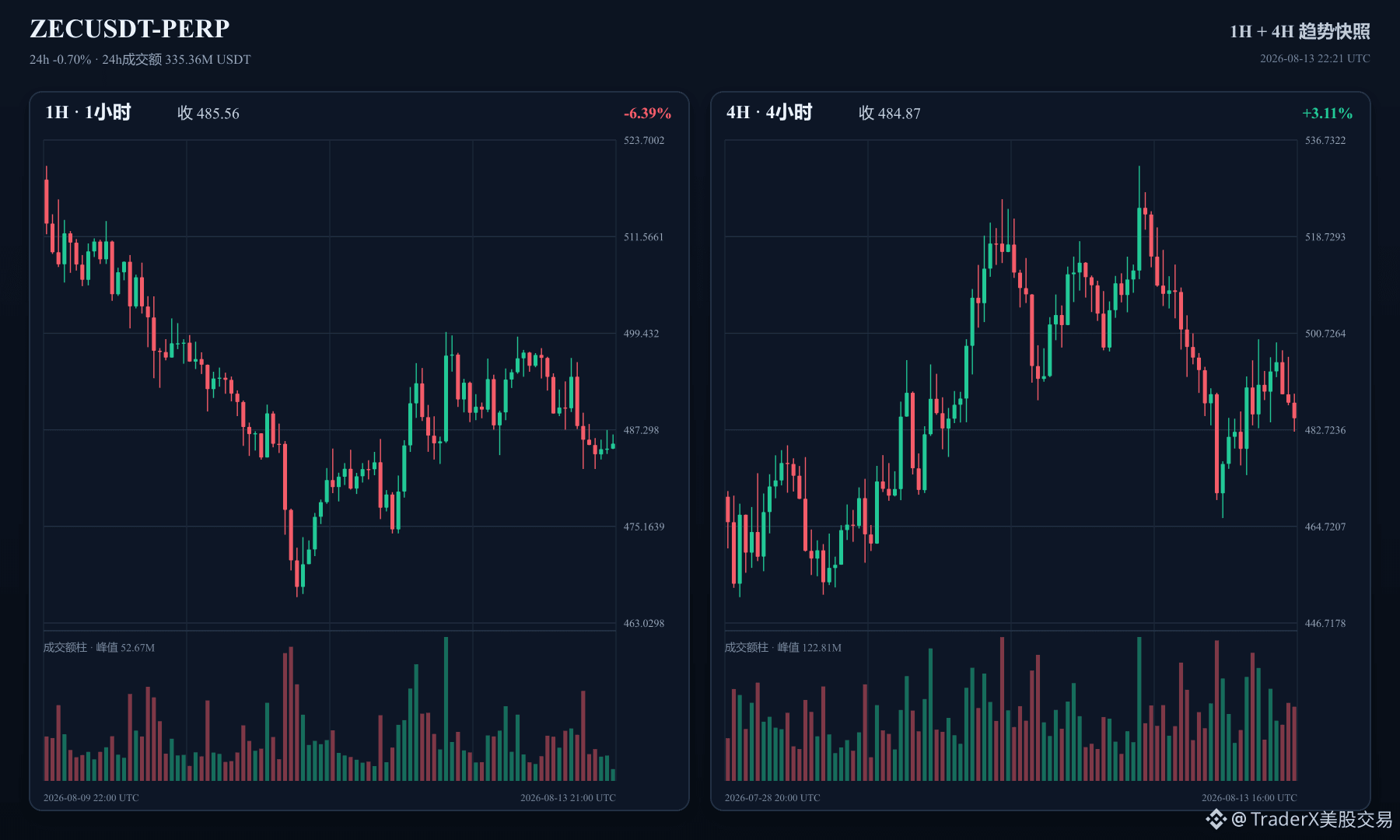Click the -6.39% change label
The width and height of the screenshot is (1400, 840).
647,114
